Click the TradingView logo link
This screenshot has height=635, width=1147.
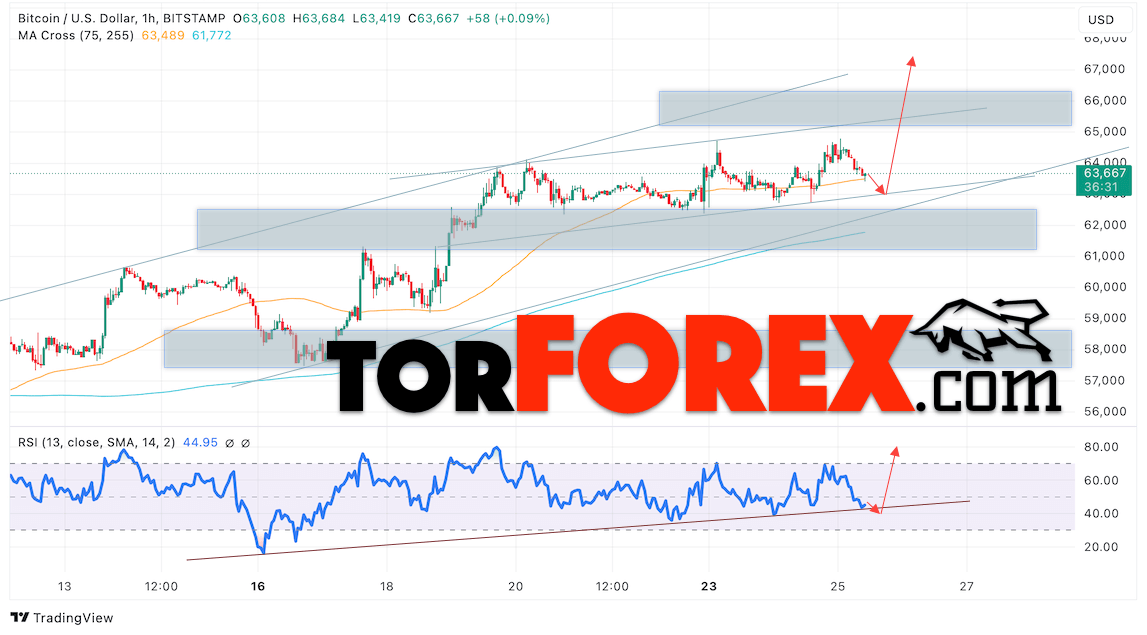point(62,618)
